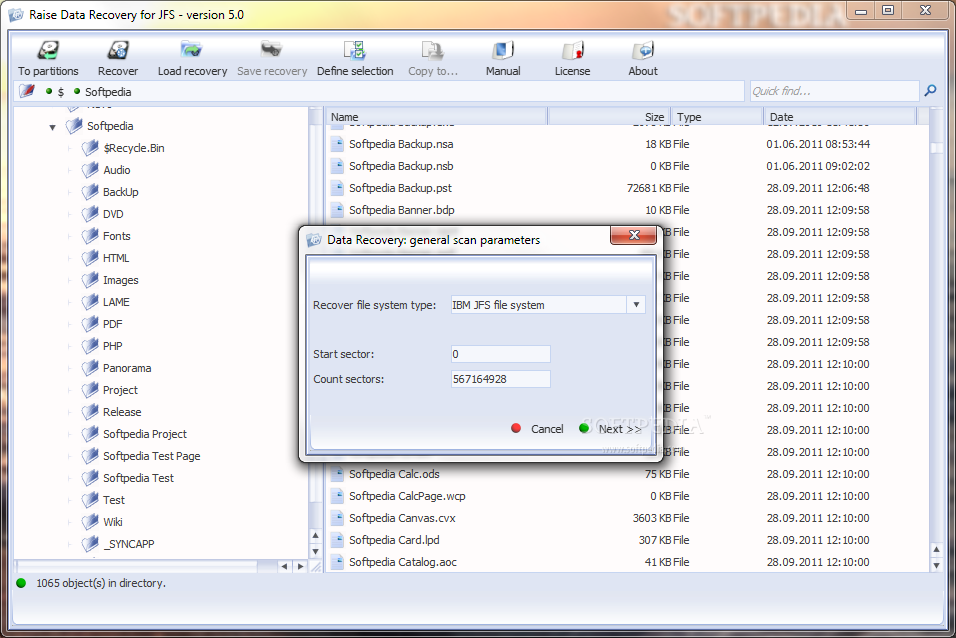
Task: Select the Softpedia Project folder
Action: 144,434
